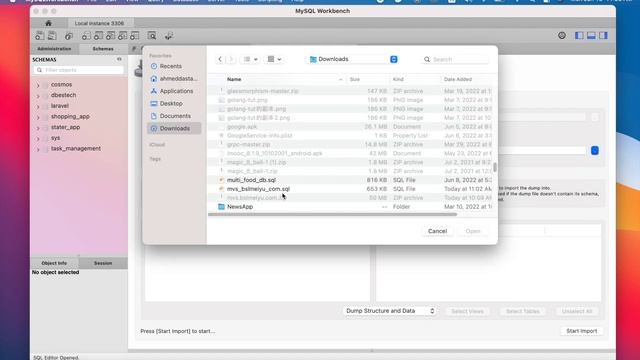The height and width of the screenshot is (360, 640).
Task: Open the inspector for selected object
Action: (x=69, y=36)
